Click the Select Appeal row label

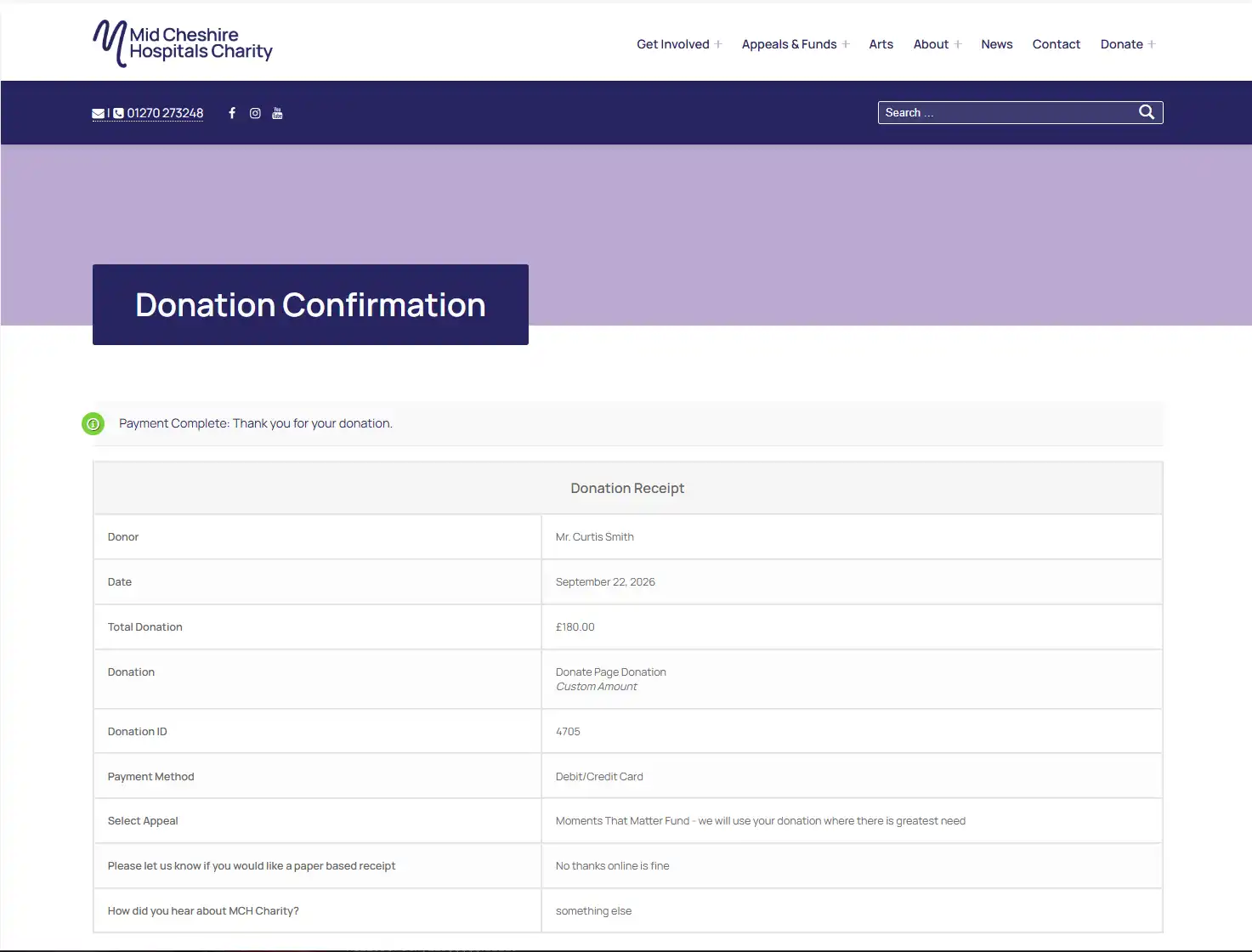143,821
